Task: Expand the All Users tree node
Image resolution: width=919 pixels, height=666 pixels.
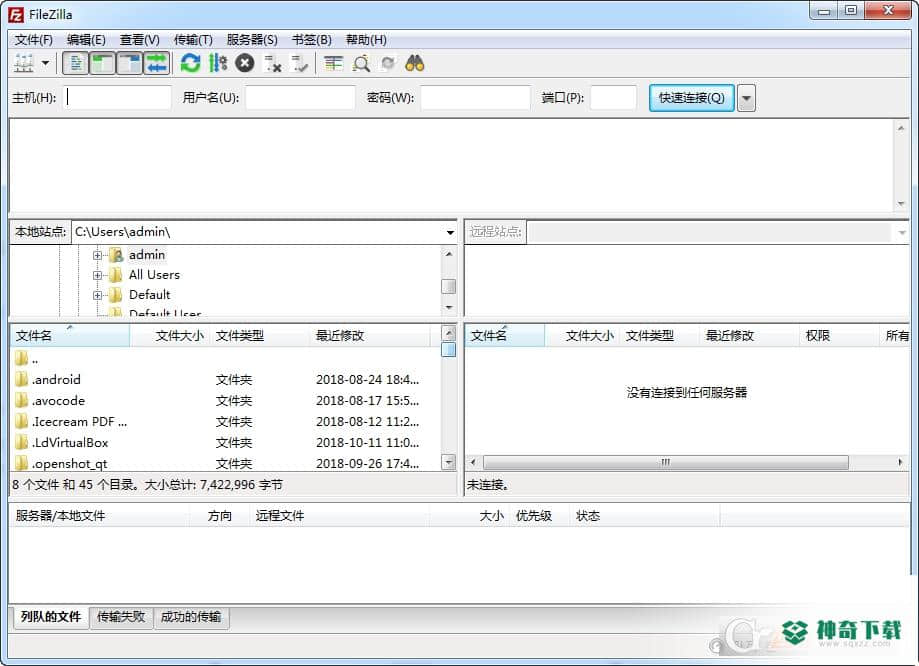Action: [97, 275]
